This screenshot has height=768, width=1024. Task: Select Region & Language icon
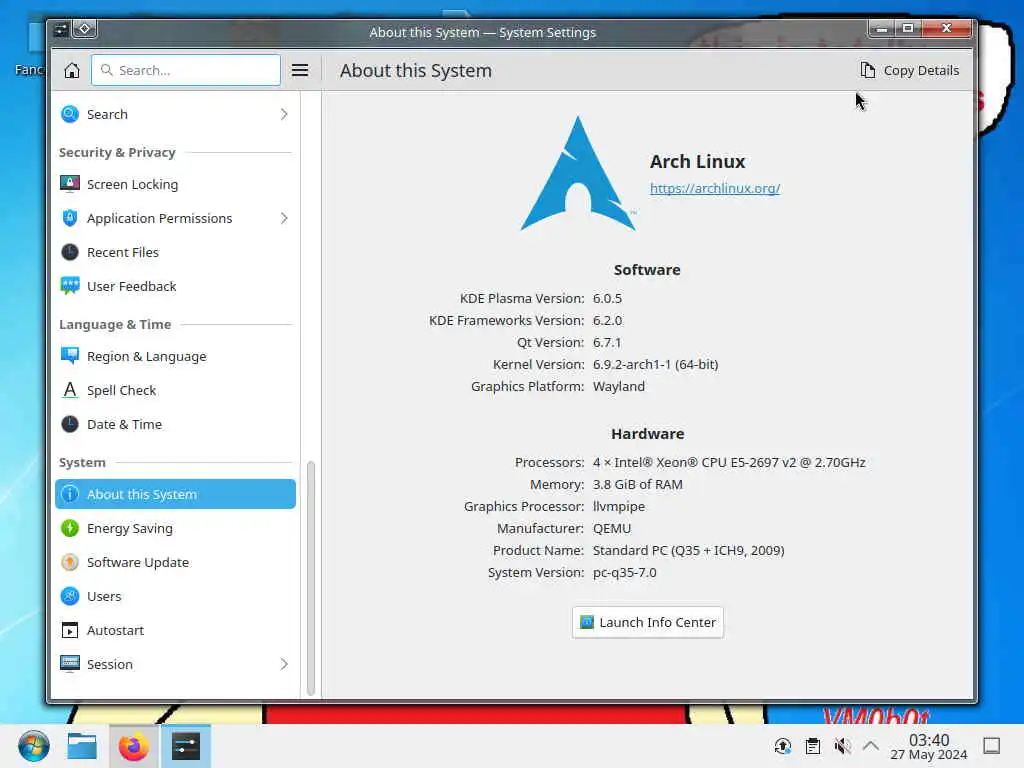(x=70, y=356)
